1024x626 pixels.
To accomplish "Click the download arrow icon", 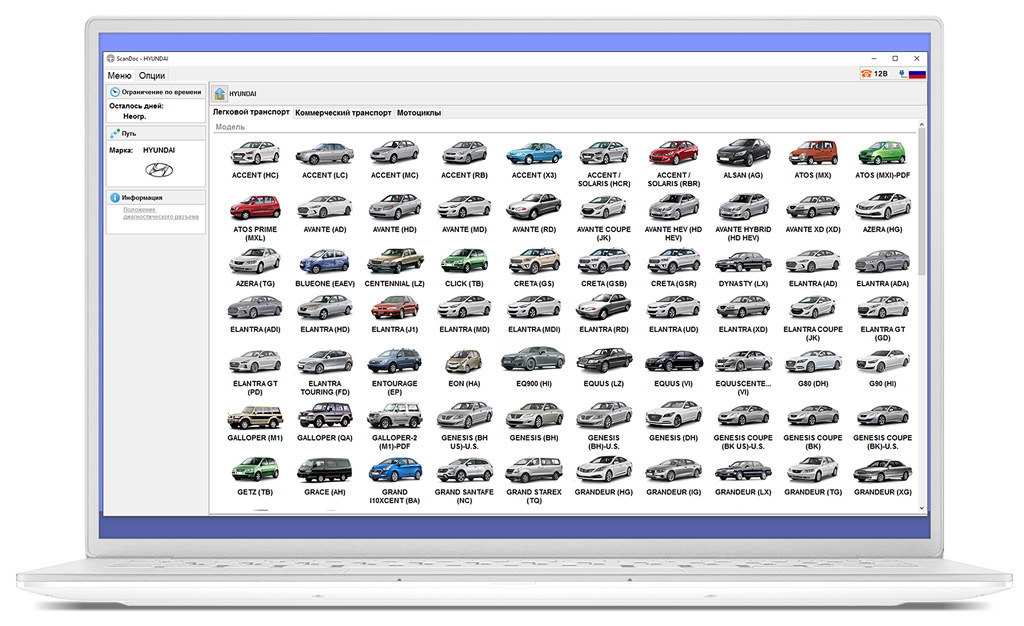I will pyautogui.click(x=903, y=74).
